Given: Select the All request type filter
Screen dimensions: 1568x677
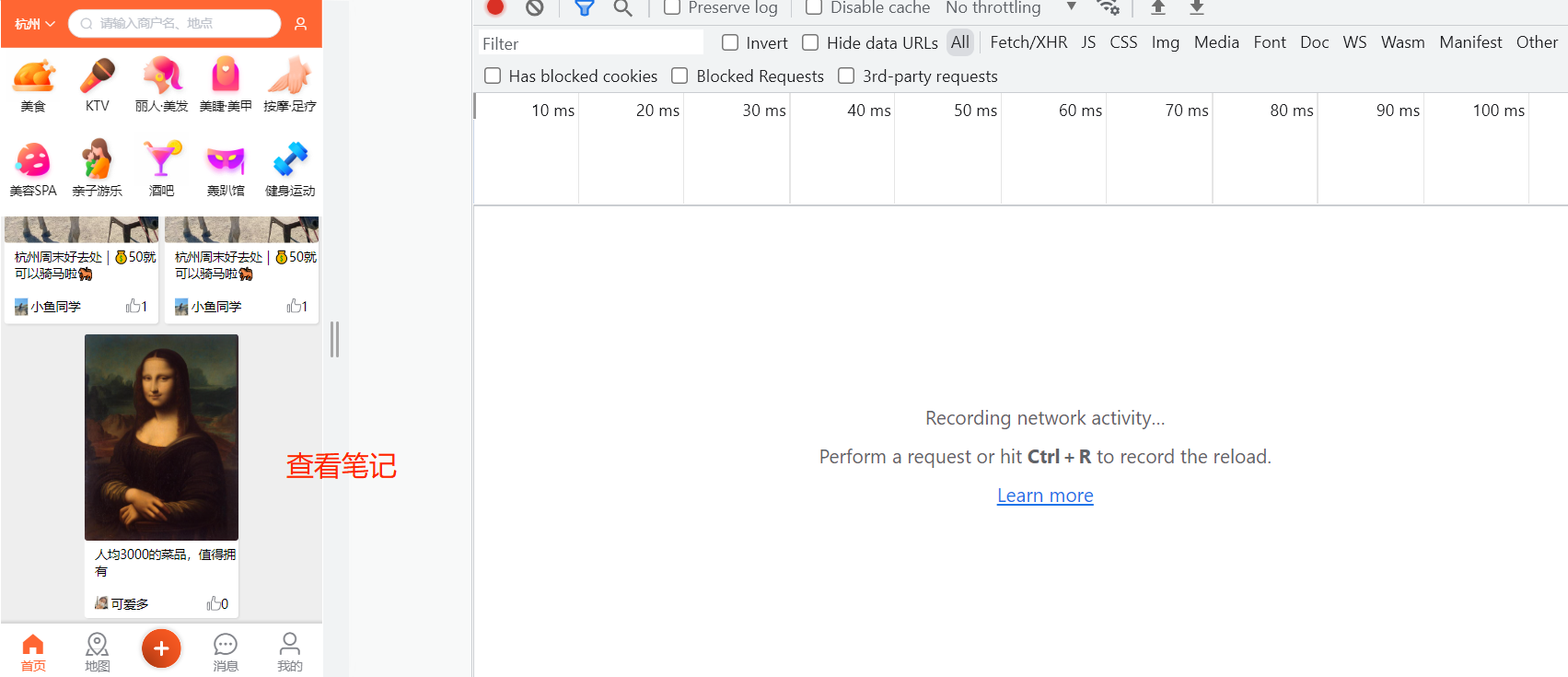Looking at the screenshot, I should tap(960, 42).
